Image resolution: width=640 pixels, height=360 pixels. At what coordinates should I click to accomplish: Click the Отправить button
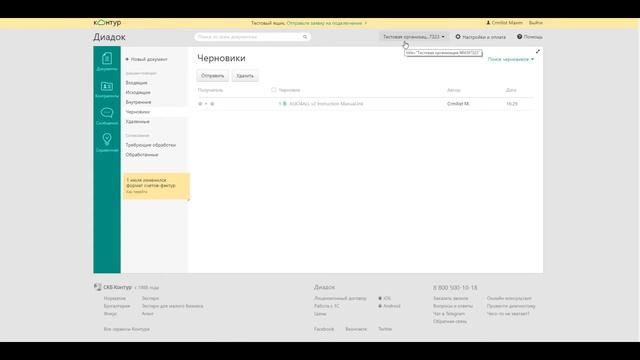213,76
